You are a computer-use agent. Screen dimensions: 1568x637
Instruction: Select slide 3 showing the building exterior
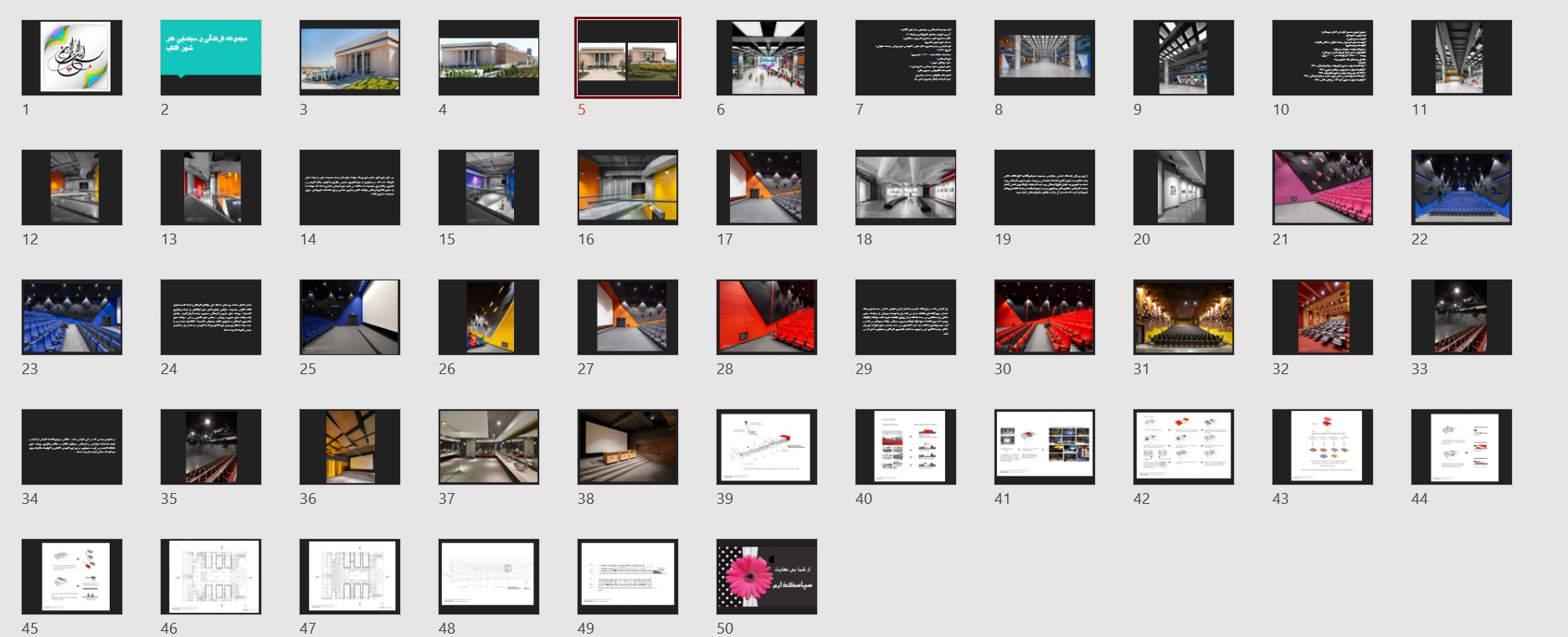click(x=350, y=58)
